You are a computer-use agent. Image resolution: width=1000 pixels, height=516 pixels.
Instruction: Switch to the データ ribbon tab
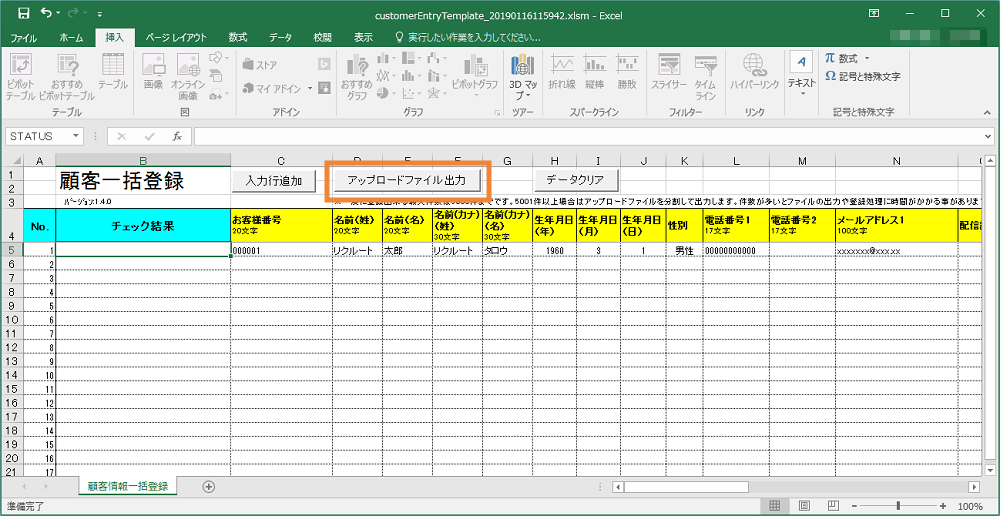(281, 38)
